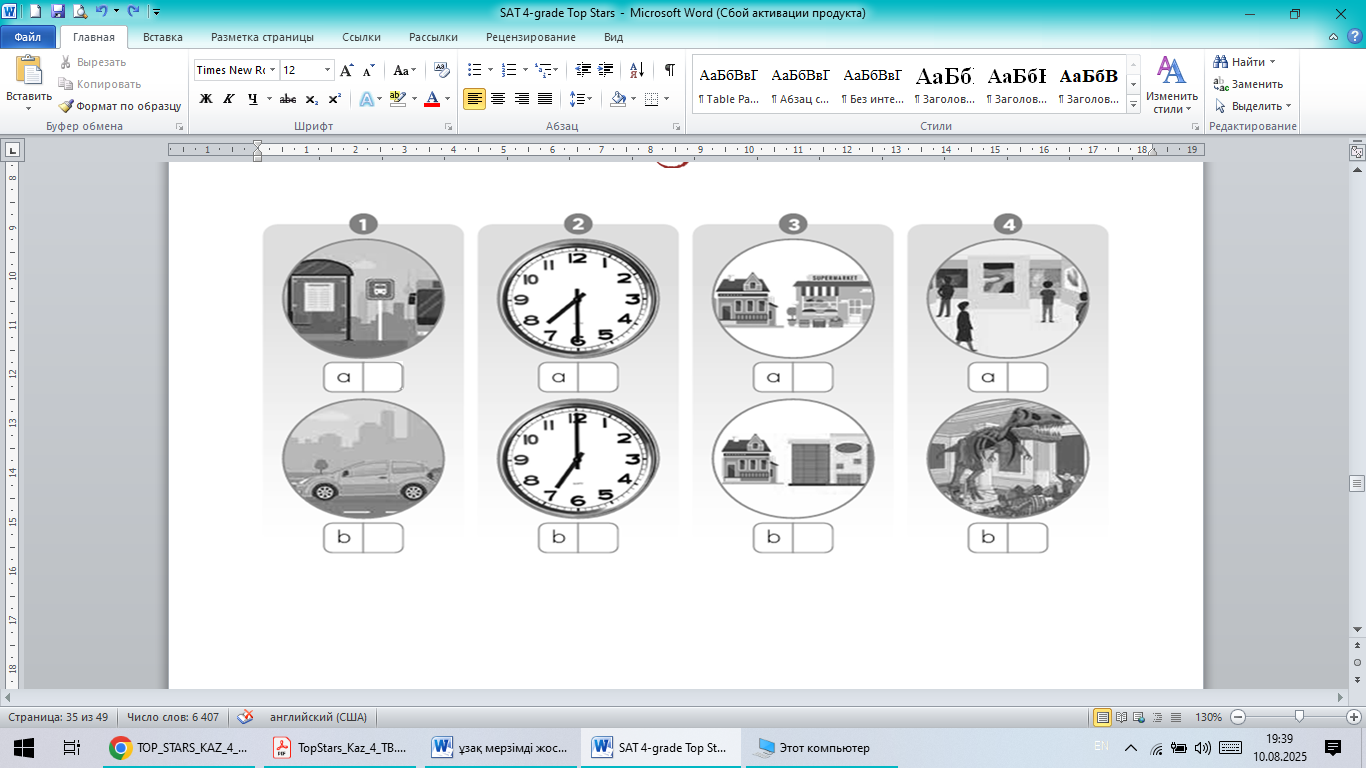Open Chrome window TOP_STARS_KAZ in the taskbar
This screenshot has height=768, width=1366.
(x=180, y=747)
